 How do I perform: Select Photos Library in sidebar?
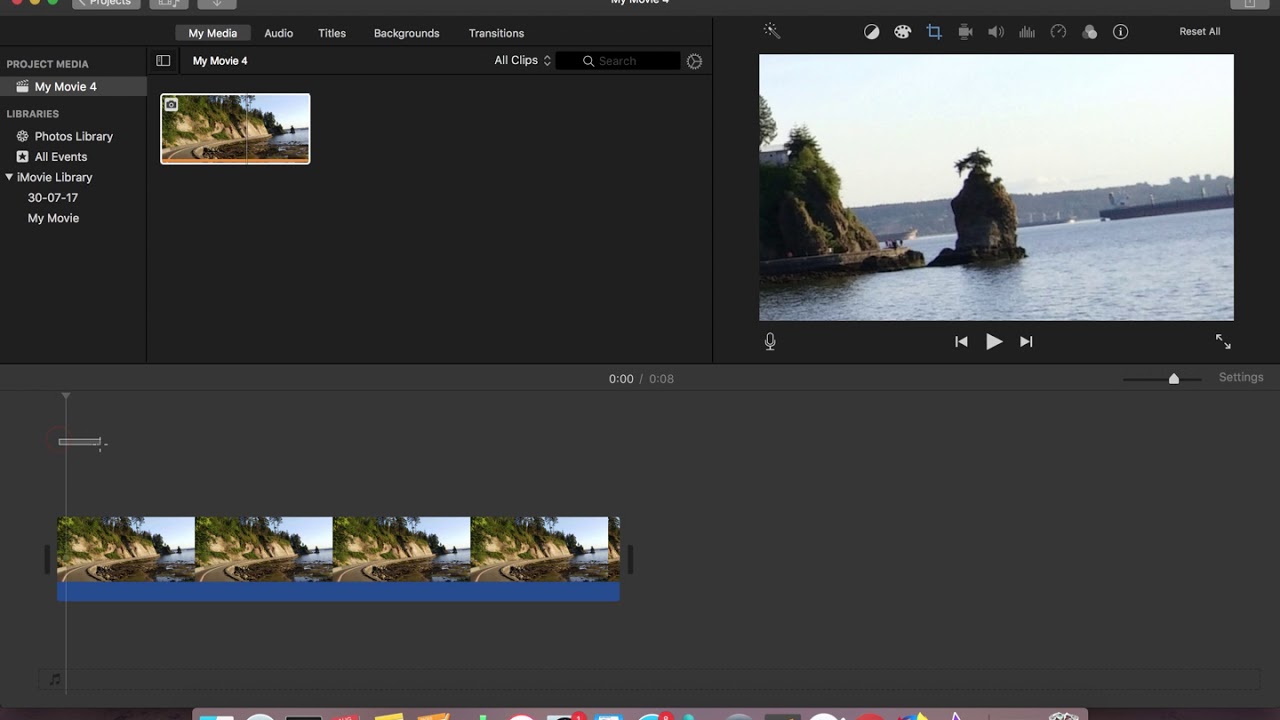(x=73, y=136)
